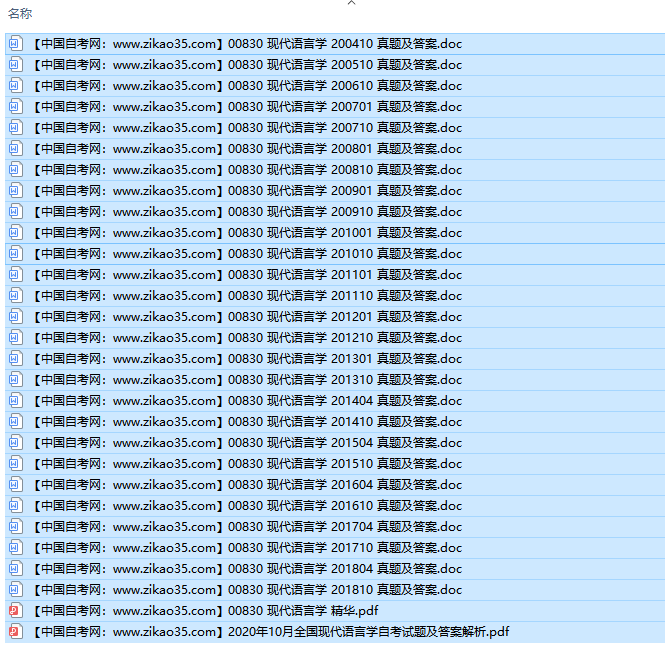The width and height of the screenshot is (665, 661).
Task: Select file name 现代语言学 201301 真题及答案.doc
Action: tap(364, 359)
